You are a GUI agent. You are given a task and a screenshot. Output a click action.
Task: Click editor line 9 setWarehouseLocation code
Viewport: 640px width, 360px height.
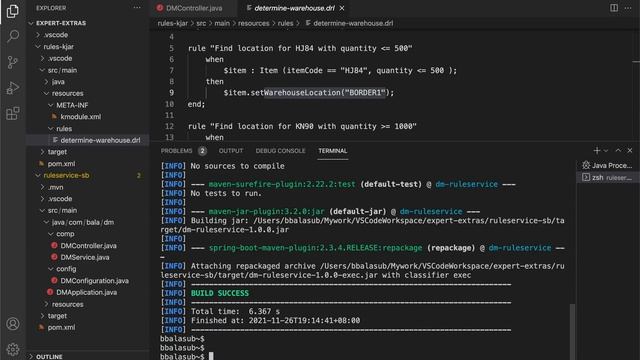309,93
